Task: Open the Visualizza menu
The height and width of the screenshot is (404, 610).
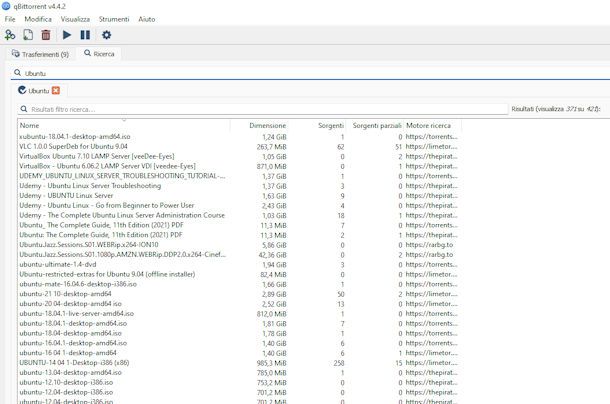Action: coord(75,19)
